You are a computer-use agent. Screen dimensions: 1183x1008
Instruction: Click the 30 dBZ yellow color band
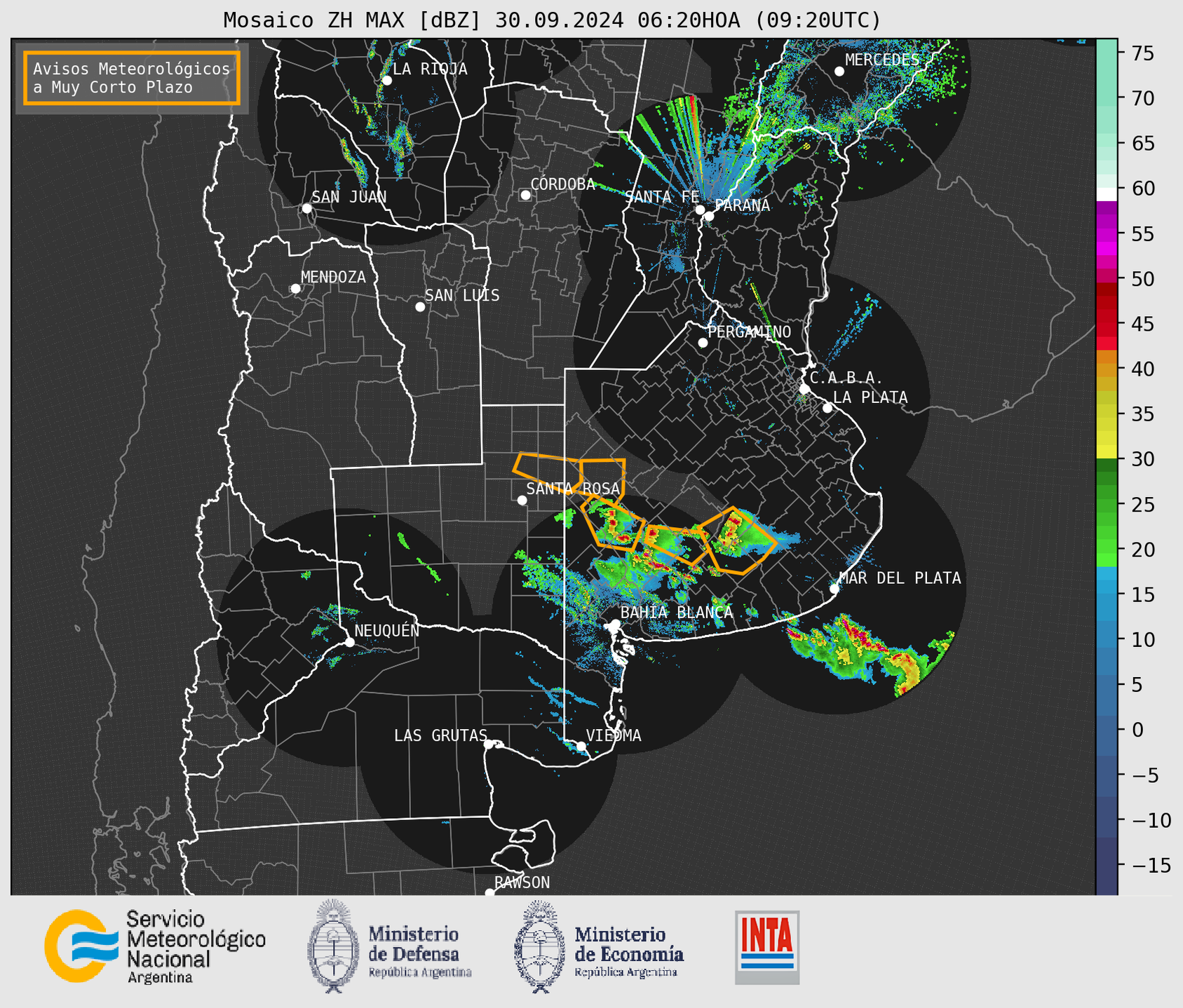(1107, 451)
